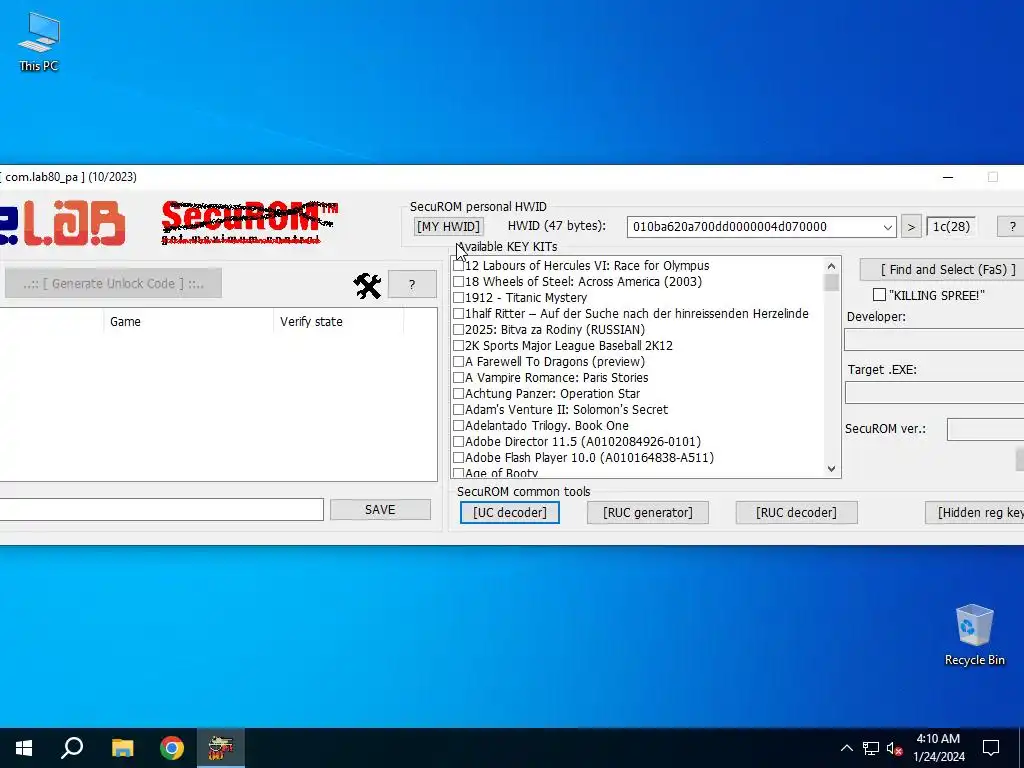Viewport: 1024px width, 768px height.
Task: Check Adam's Venture II: Solomon's Secret
Action: pyautogui.click(x=458, y=409)
